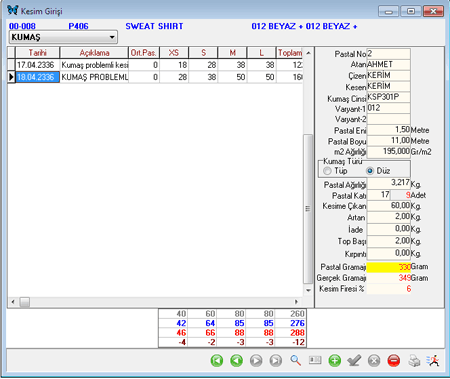This screenshot has height=379, width=450.
Task: Click the Atan field showing AHMET
Action: click(x=388, y=64)
